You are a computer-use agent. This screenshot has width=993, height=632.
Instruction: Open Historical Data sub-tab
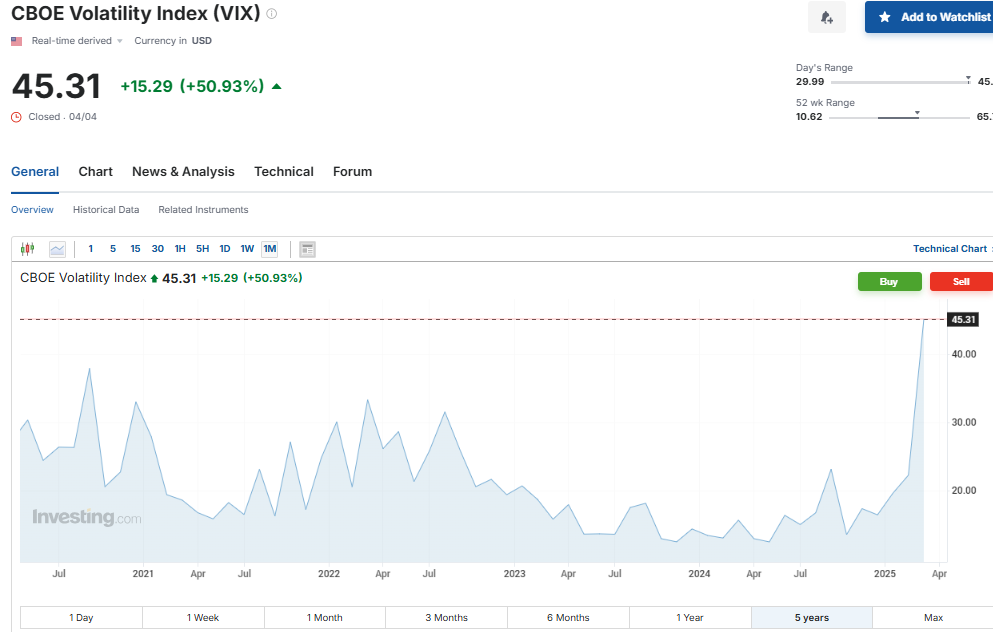click(x=106, y=210)
